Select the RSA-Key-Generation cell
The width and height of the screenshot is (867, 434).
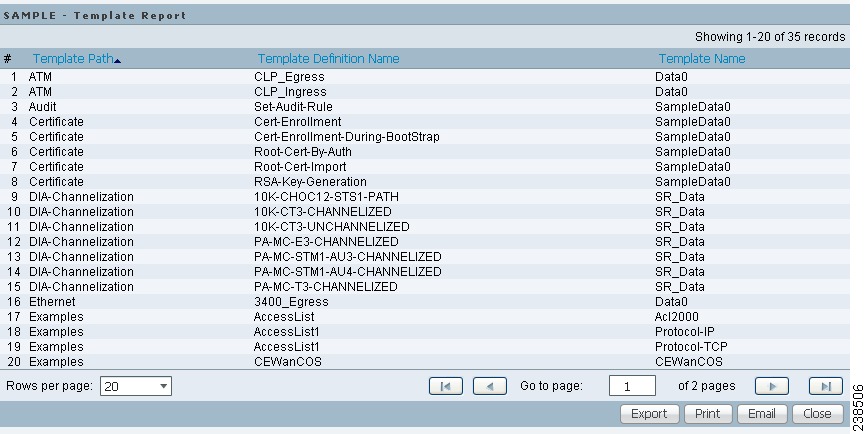(x=310, y=181)
